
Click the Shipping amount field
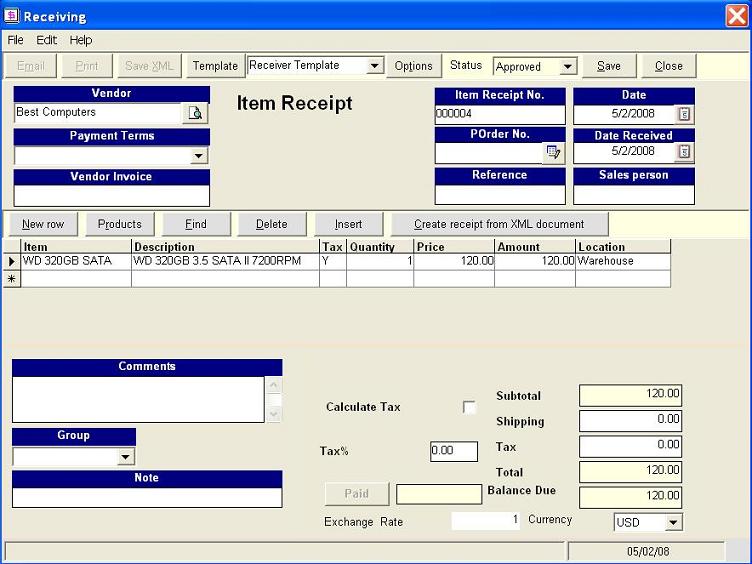point(630,421)
